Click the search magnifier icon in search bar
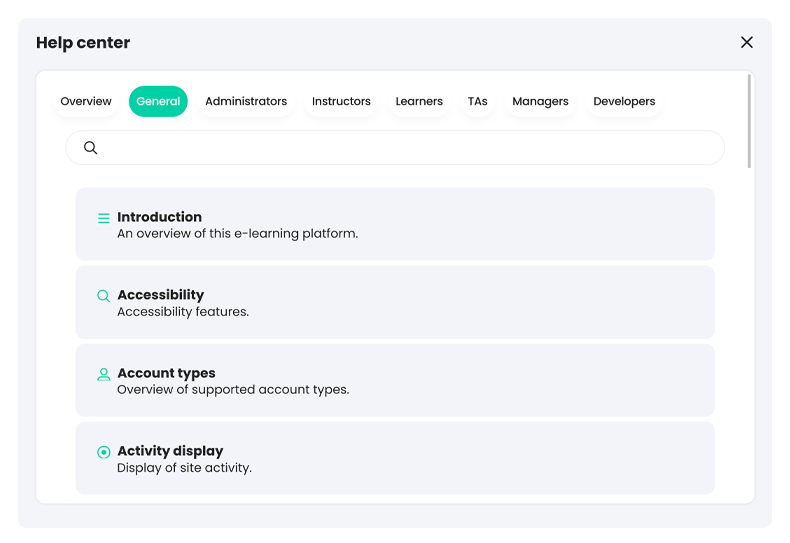The width and height of the screenshot is (790, 543). coord(91,148)
